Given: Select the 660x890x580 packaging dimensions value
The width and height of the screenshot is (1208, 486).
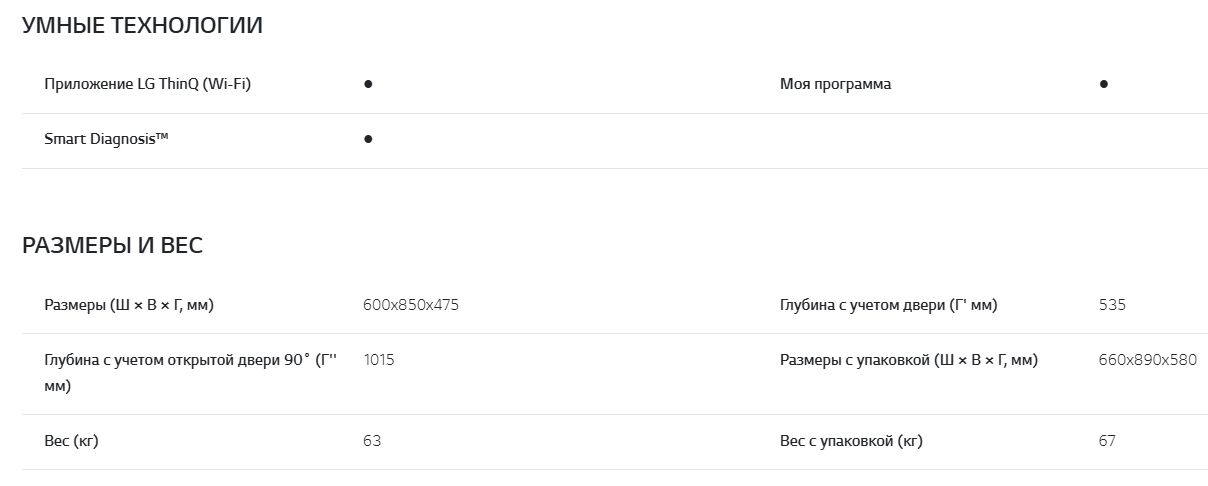Looking at the screenshot, I should click(1147, 360).
